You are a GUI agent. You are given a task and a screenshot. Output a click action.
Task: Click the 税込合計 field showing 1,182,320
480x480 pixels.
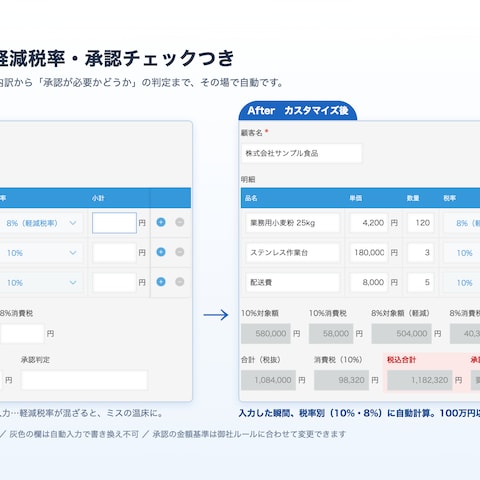point(420,380)
